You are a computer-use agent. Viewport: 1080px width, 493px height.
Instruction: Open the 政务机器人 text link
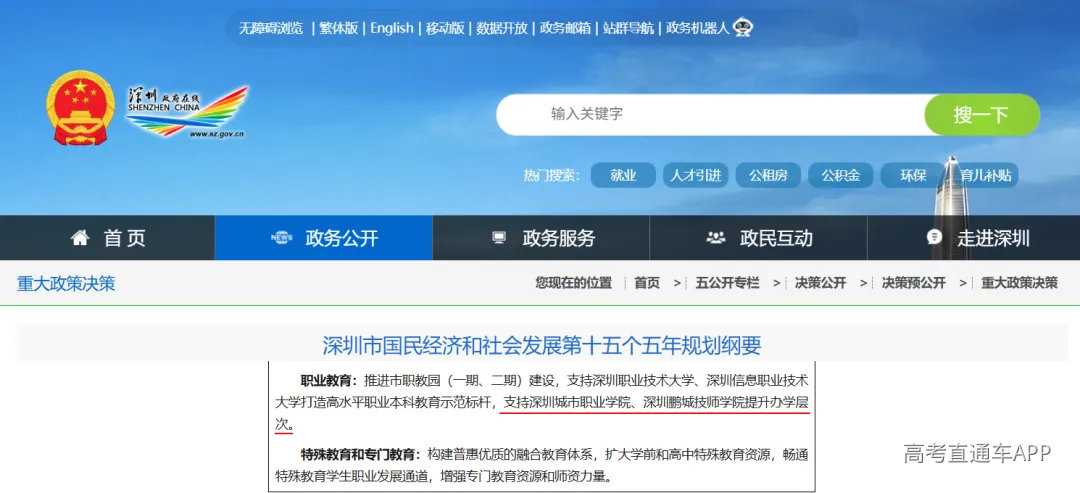coord(698,28)
